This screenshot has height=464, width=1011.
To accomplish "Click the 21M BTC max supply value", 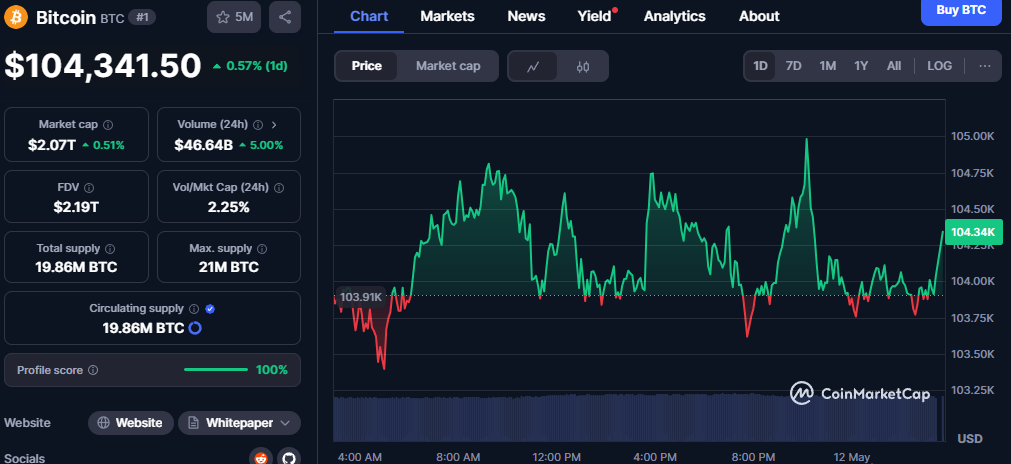I will click(228, 267).
